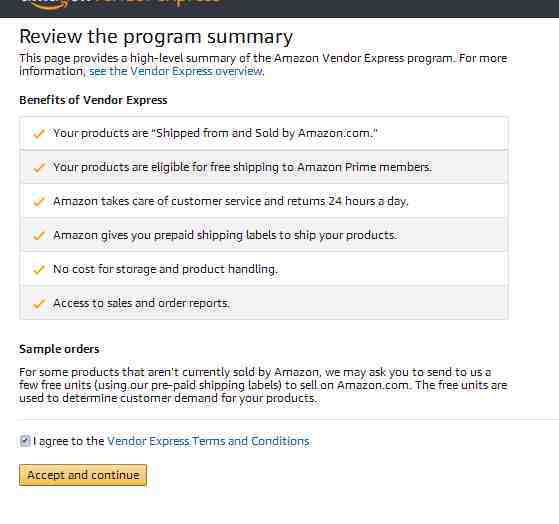This screenshot has height=524, width=559.
Task: Click the "Sample orders" section heading
Action: [59, 349]
